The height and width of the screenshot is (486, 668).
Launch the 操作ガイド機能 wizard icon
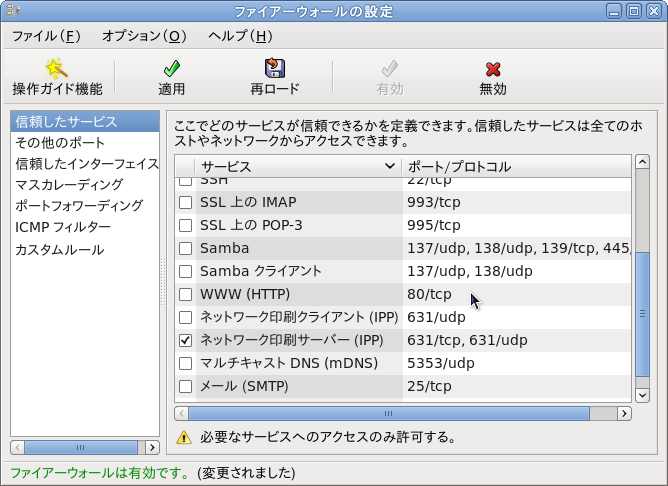point(56,68)
